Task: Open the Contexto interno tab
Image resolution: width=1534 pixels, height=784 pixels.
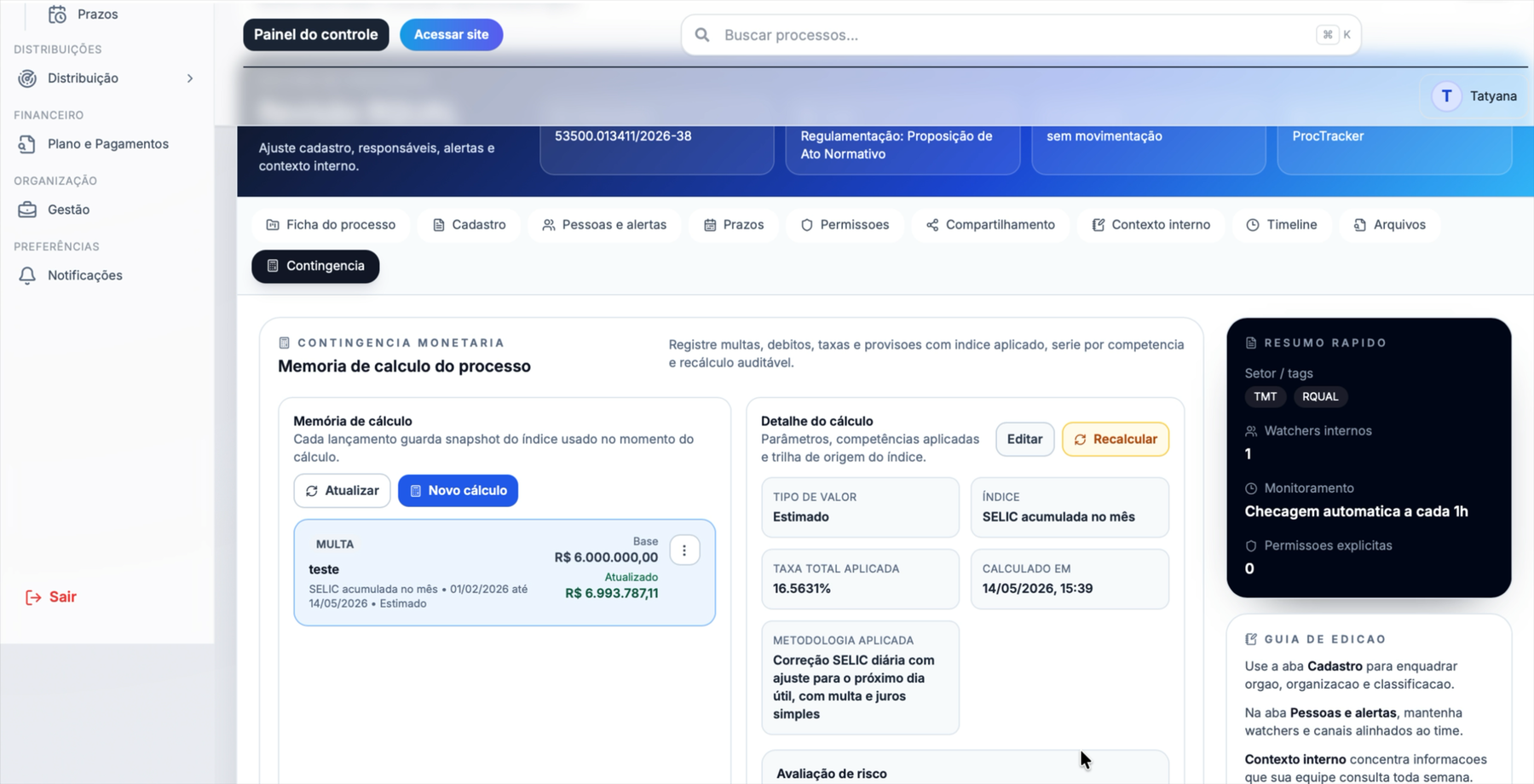Action: pos(1150,225)
